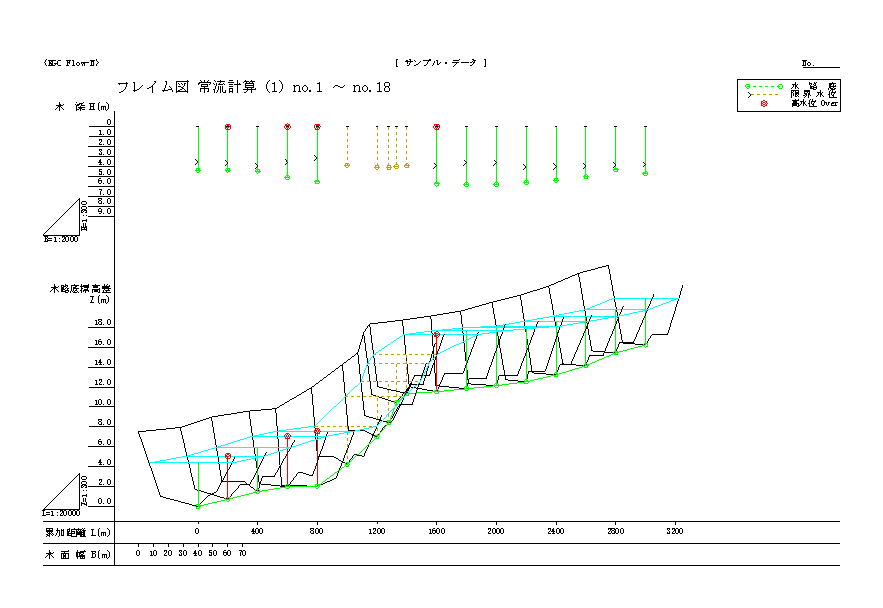Image resolution: width=883 pixels, height=608 pixels.
Task: Select the 18.0 label on elevation axis
Action: [103, 323]
